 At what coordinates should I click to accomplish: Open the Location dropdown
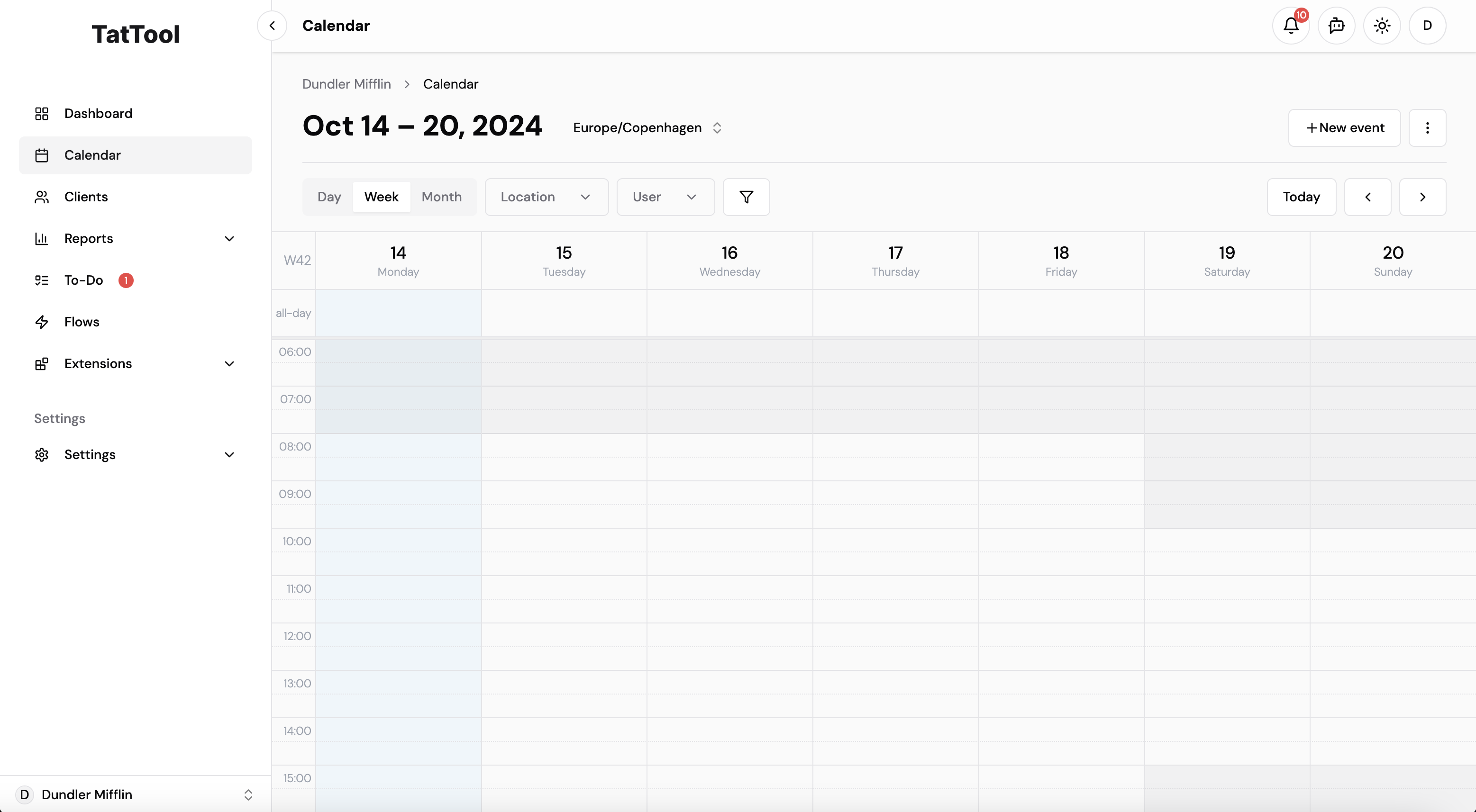click(x=547, y=197)
